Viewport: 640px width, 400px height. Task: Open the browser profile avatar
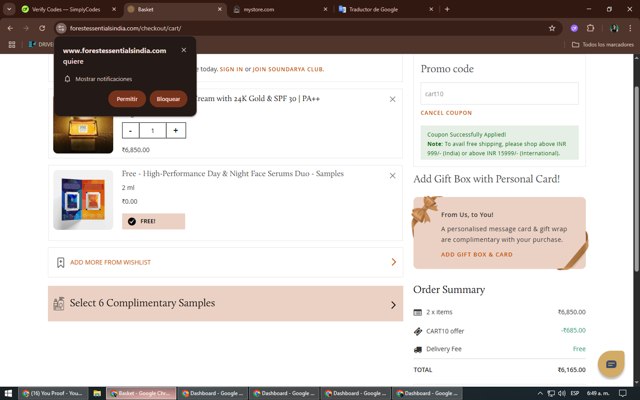tap(614, 28)
